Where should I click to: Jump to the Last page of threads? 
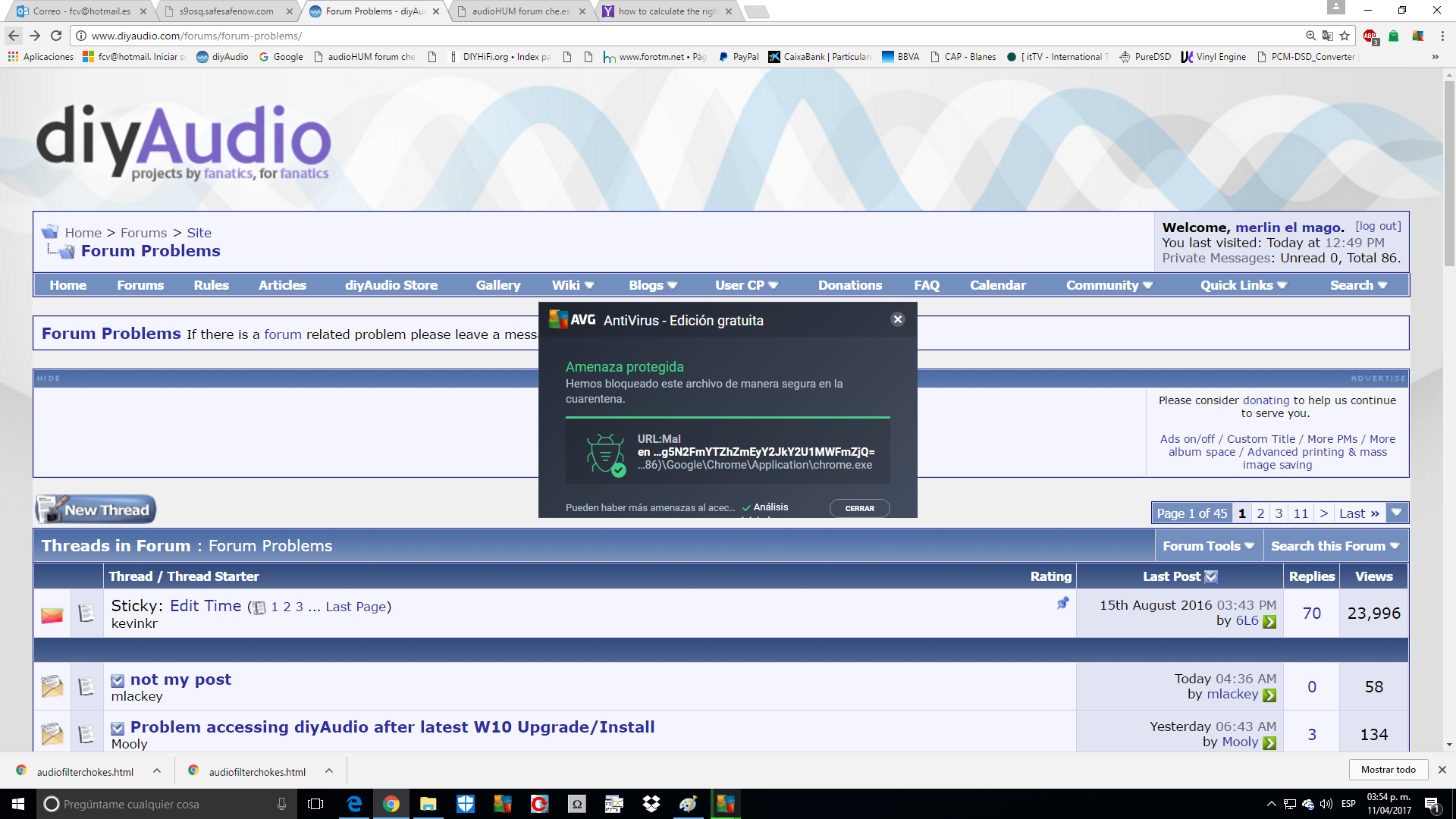1359,513
